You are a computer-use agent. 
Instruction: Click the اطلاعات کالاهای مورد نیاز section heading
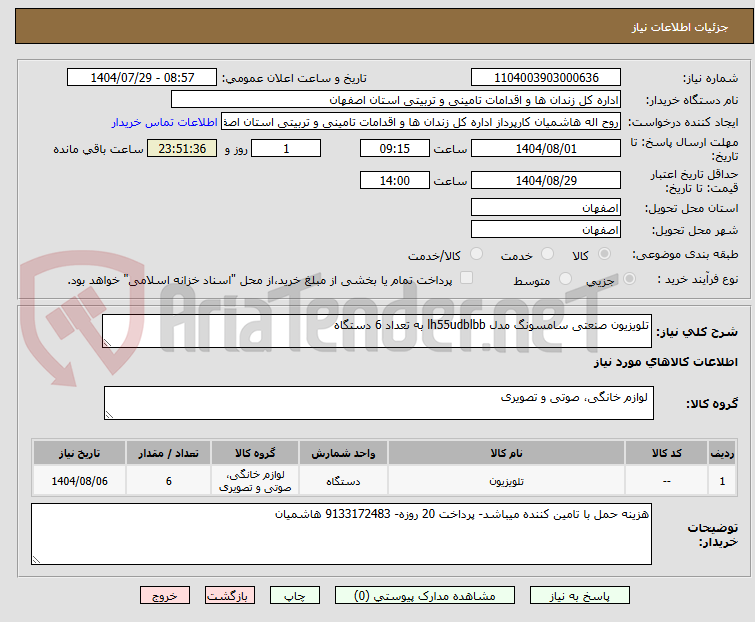tap(665, 362)
